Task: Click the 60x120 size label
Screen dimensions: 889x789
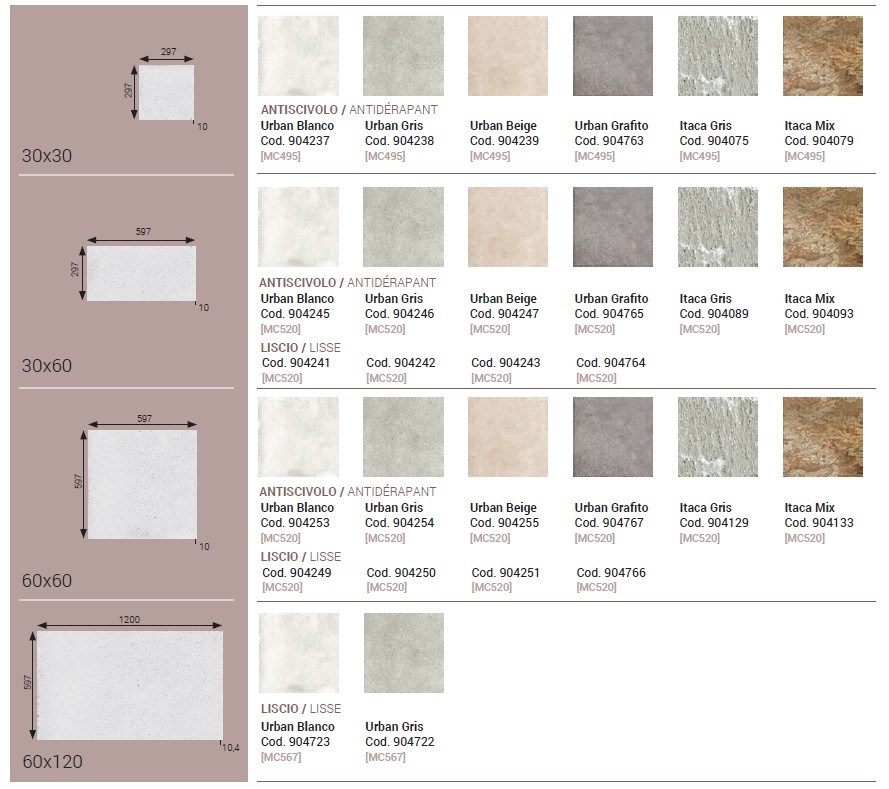Action: tap(53, 761)
